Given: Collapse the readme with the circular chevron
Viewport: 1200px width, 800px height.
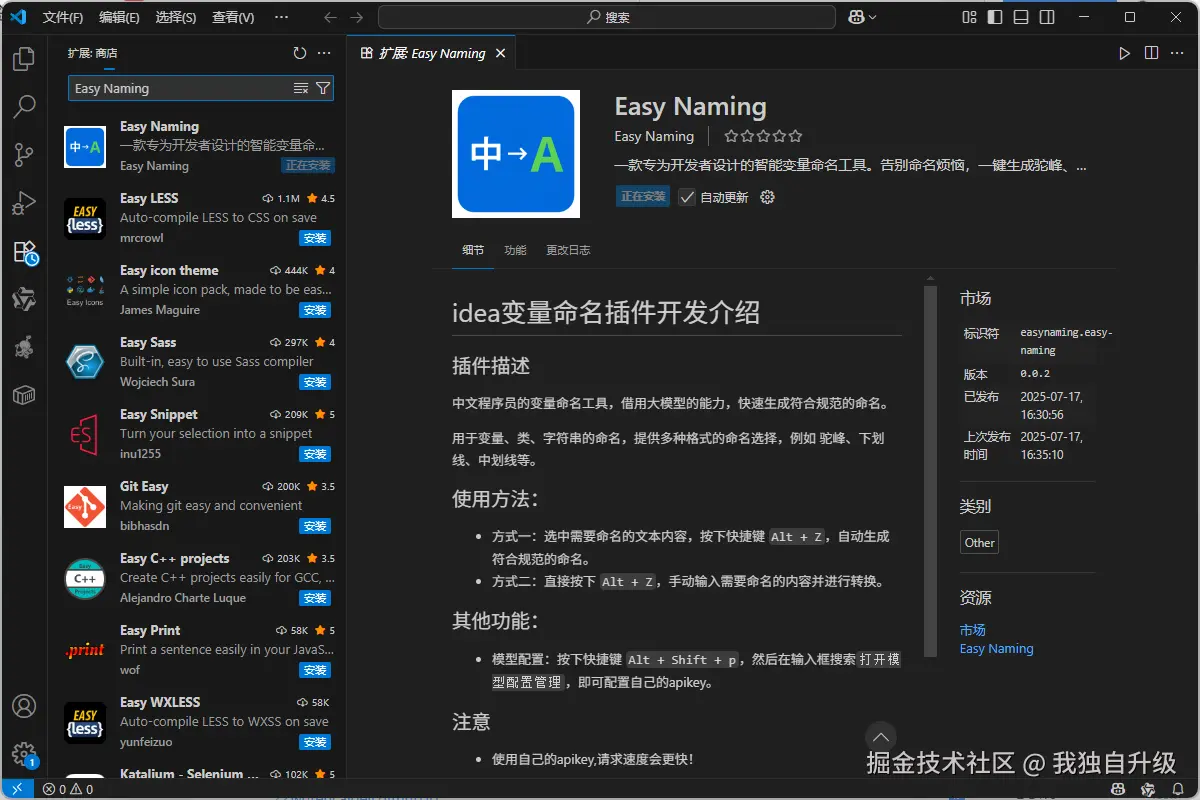Looking at the screenshot, I should pyautogui.click(x=881, y=736).
